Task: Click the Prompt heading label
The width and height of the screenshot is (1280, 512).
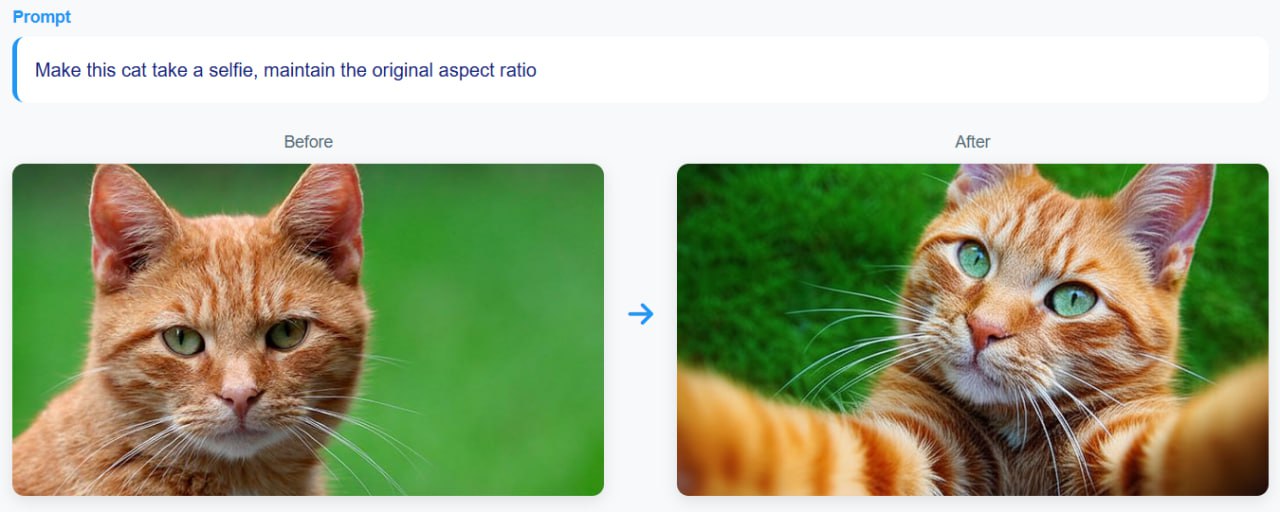Action: (42, 17)
